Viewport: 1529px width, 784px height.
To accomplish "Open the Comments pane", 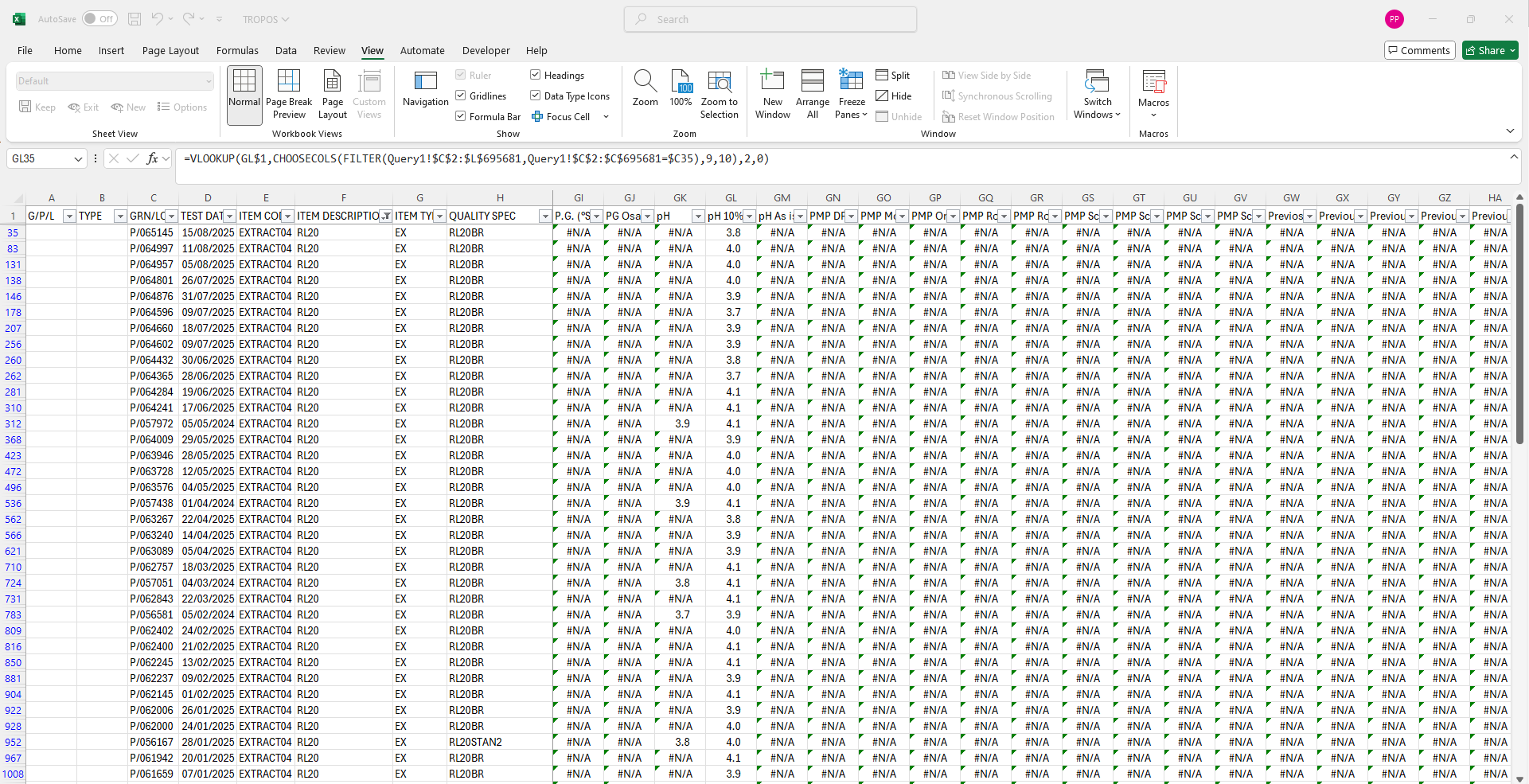I will 1419,50.
